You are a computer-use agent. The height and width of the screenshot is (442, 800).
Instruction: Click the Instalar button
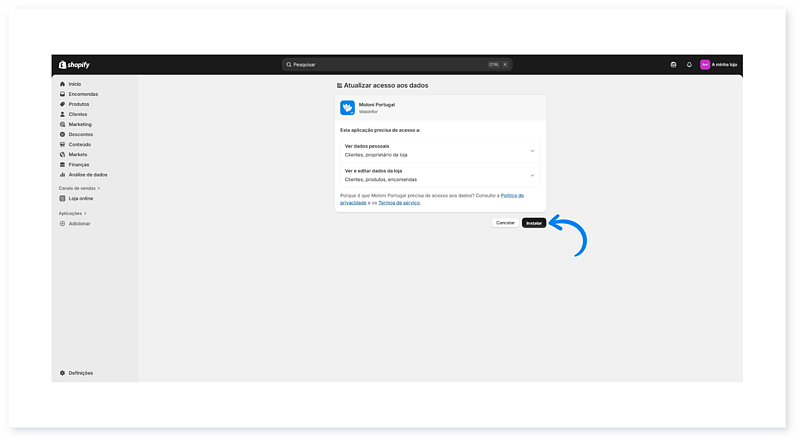point(534,223)
